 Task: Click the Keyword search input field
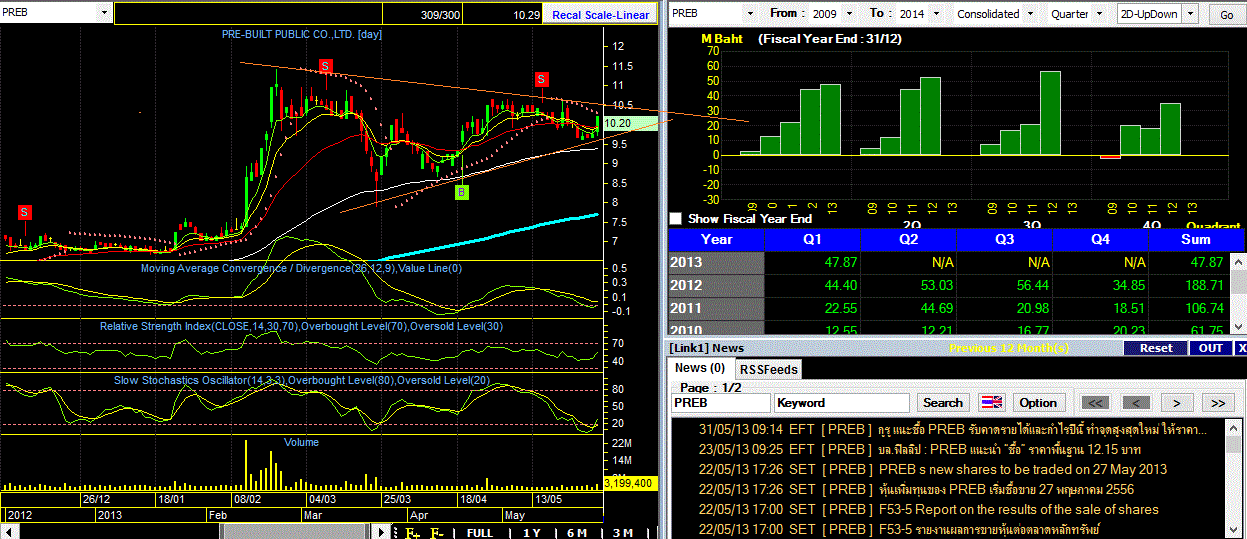[842, 403]
